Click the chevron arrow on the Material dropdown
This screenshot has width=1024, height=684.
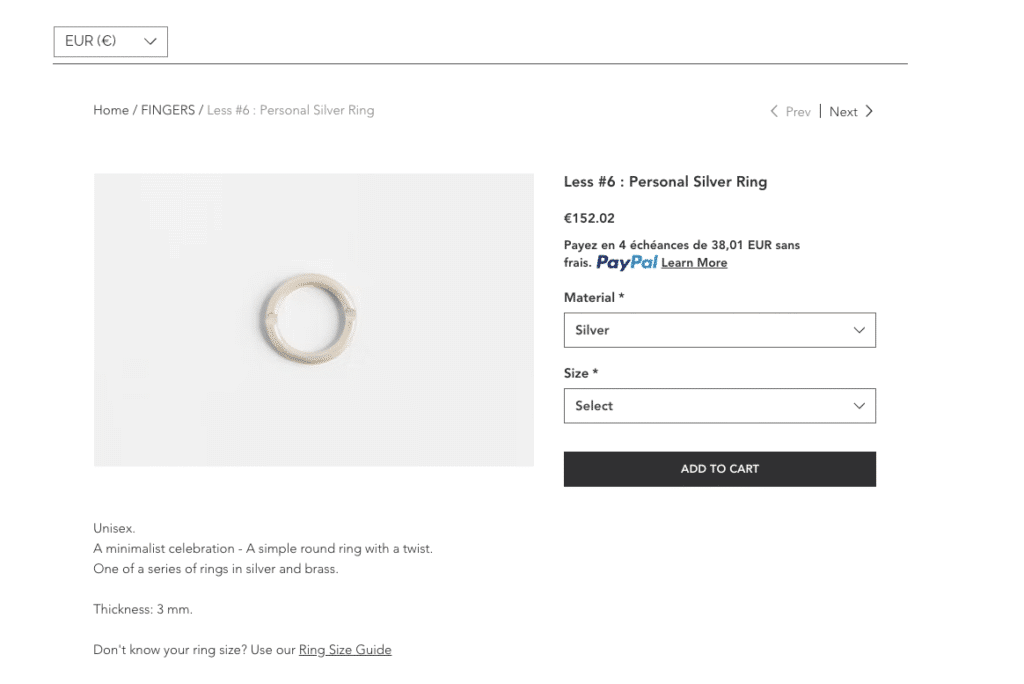(x=858, y=329)
